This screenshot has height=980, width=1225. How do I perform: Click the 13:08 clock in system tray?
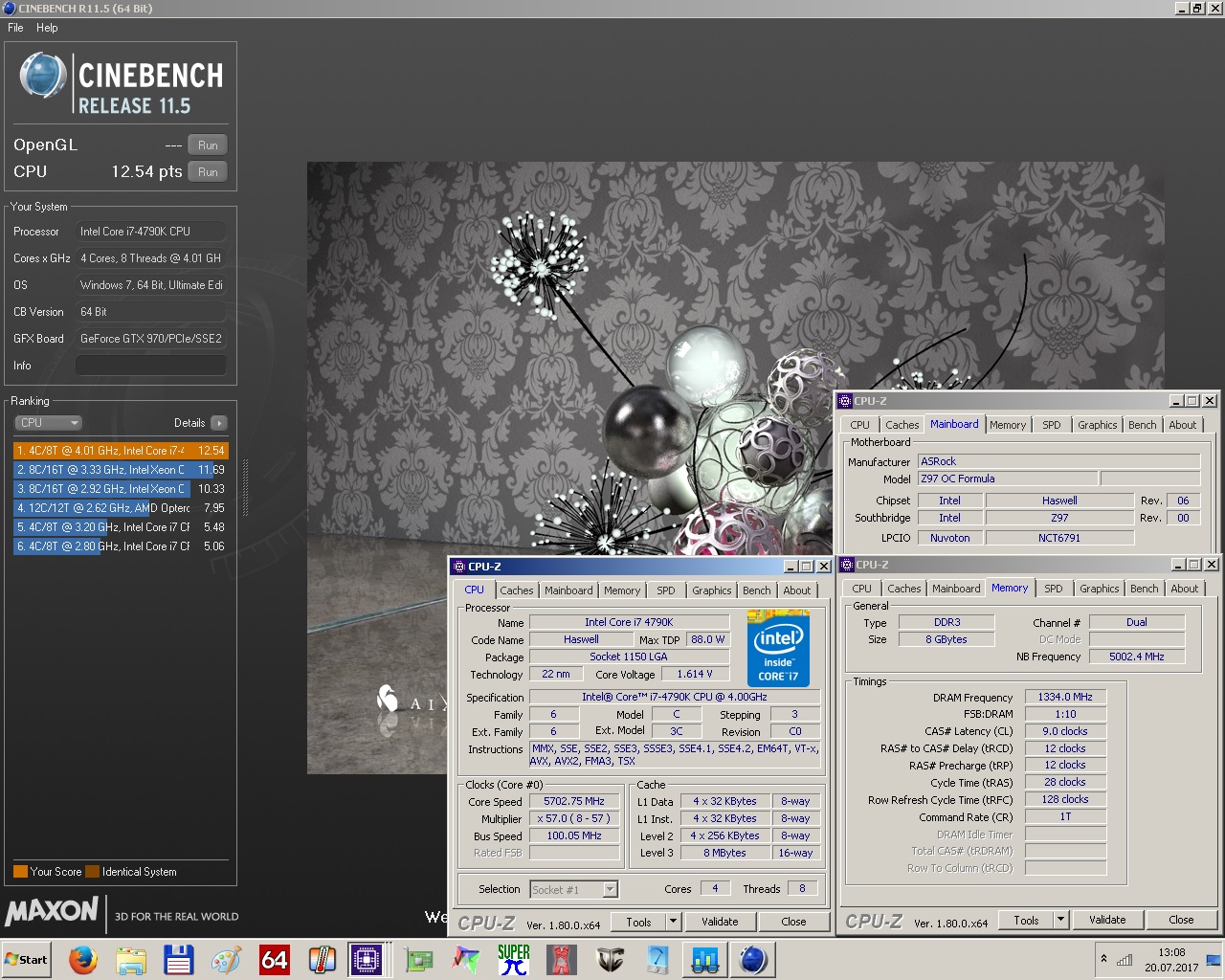(x=1171, y=952)
